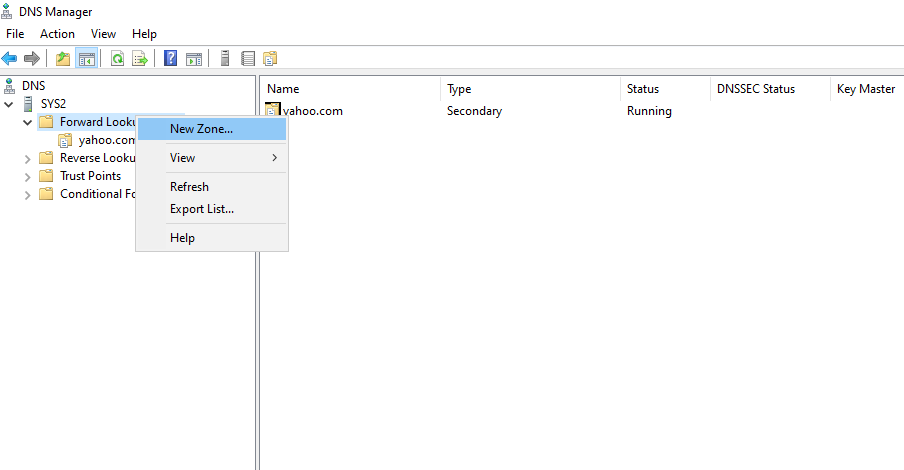Click yahoo.com zone icon in tree

click(x=65, y=140)
